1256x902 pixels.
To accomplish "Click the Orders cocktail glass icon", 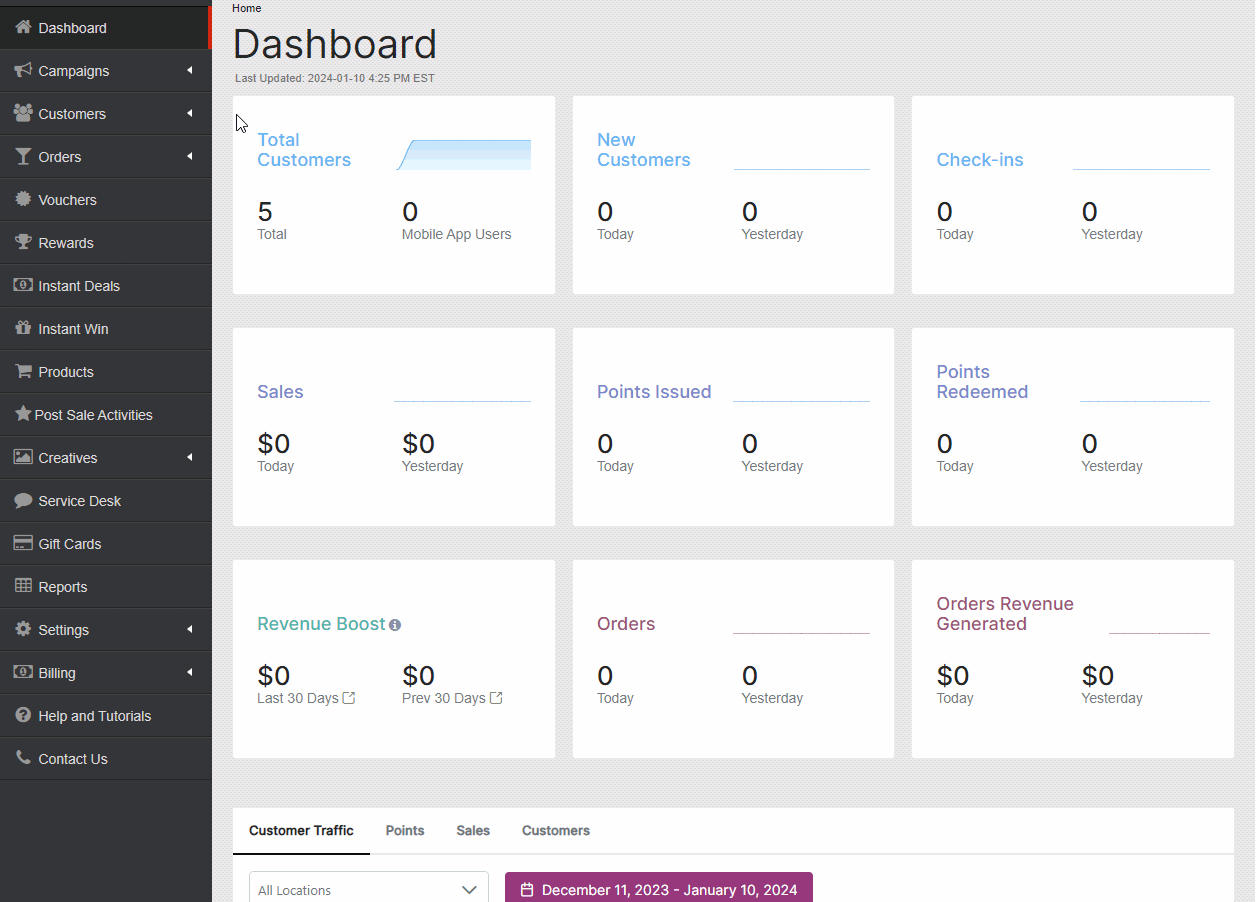I will click(x=23, y=156).
